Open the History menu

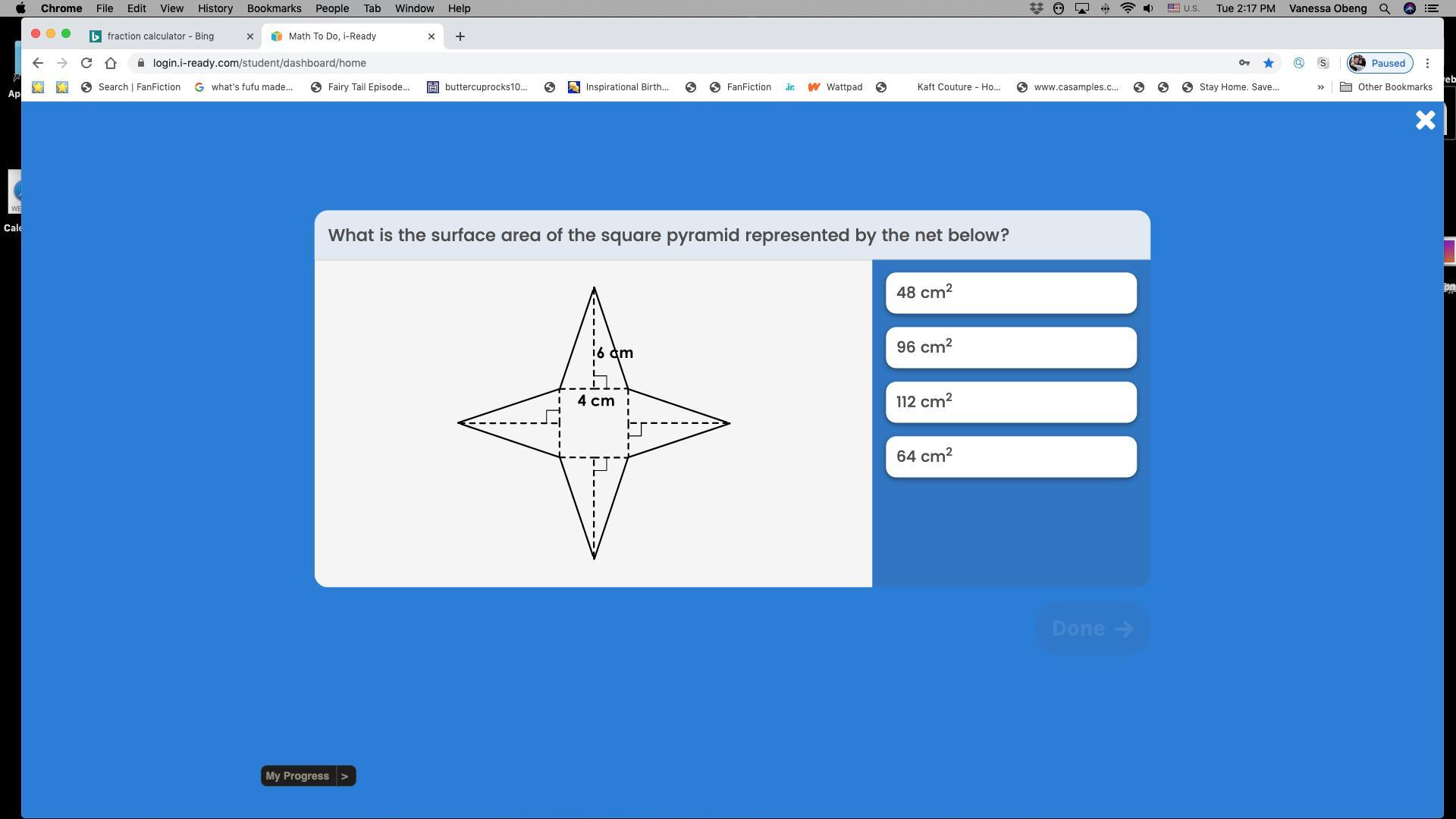pos(215,8)
